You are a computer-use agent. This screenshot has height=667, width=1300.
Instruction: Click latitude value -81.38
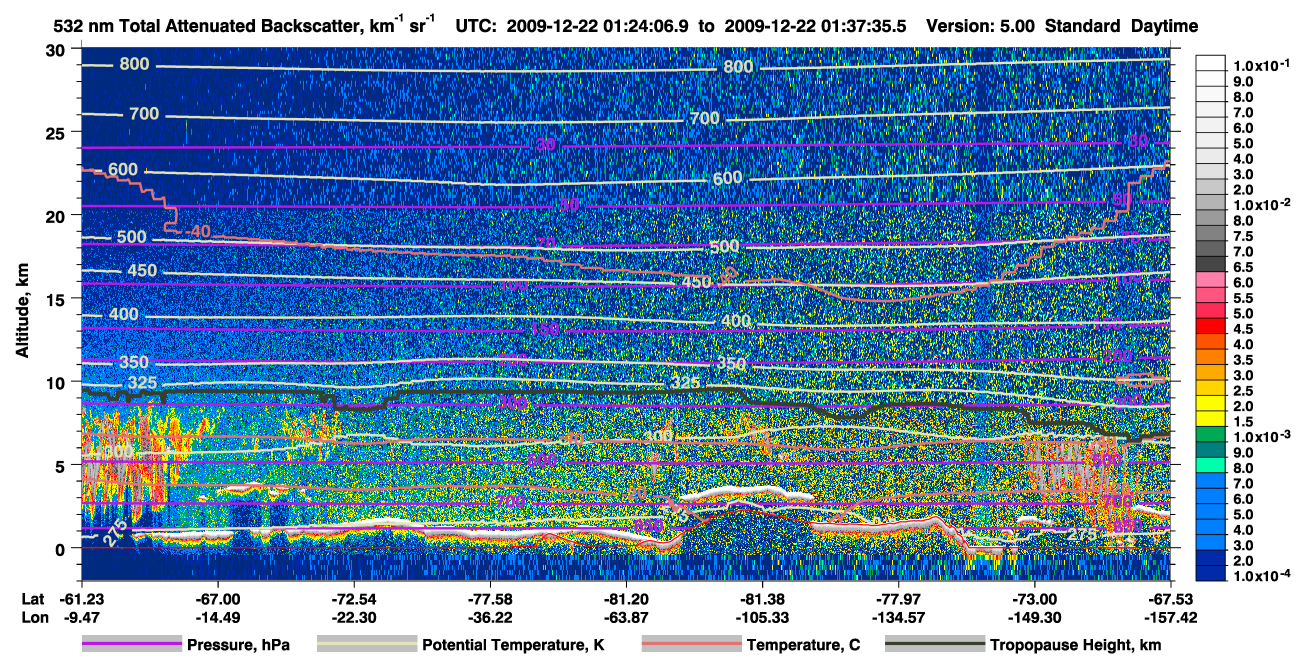[763, 598]
